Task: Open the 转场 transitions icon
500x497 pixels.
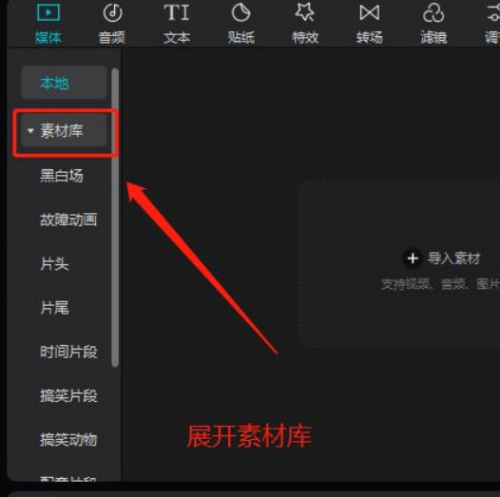Action: (x=369, y=13)
